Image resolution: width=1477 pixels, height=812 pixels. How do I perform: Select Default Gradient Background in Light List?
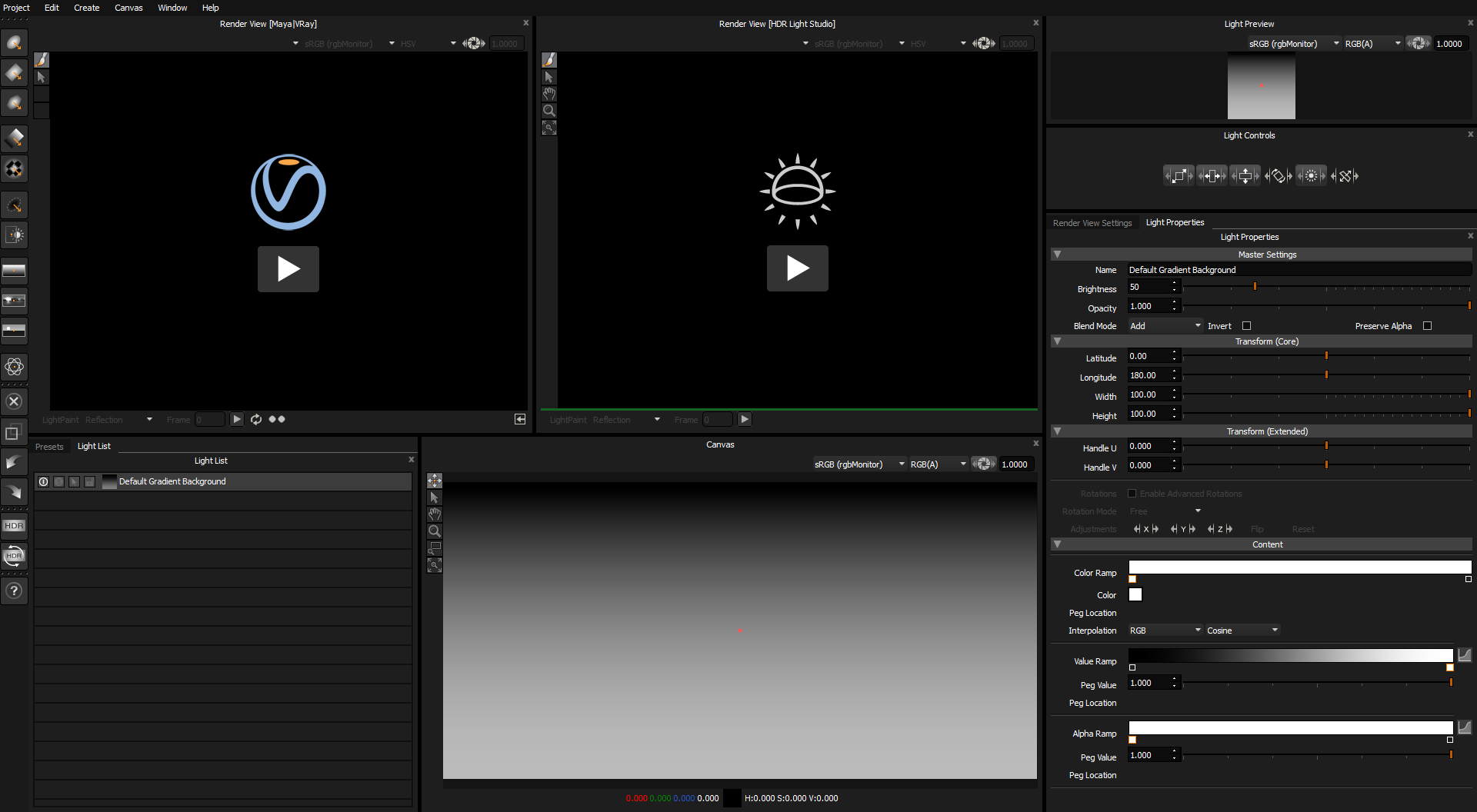point(223,481)
